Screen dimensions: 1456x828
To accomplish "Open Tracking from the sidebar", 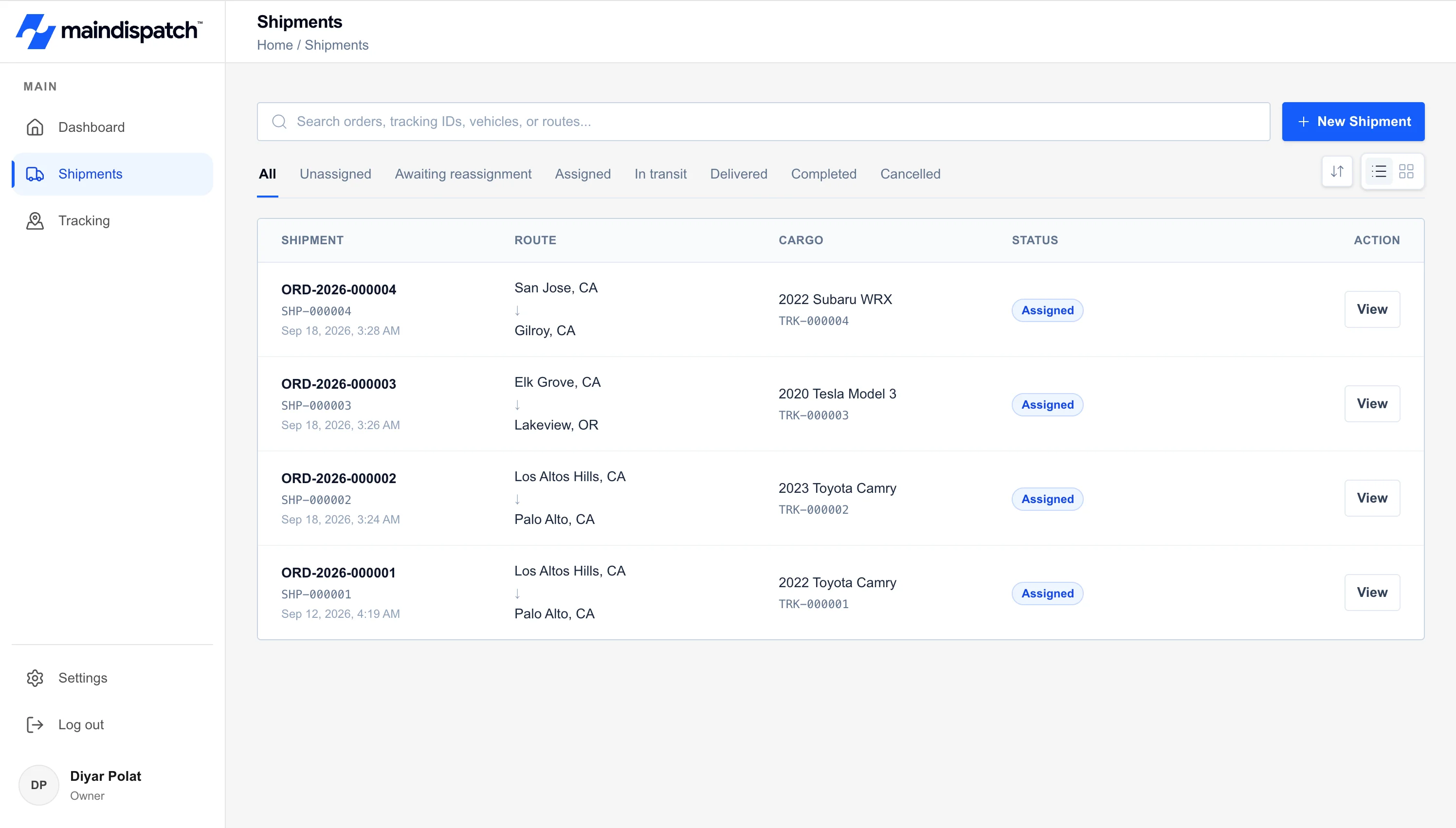I will tap(112, 221).
